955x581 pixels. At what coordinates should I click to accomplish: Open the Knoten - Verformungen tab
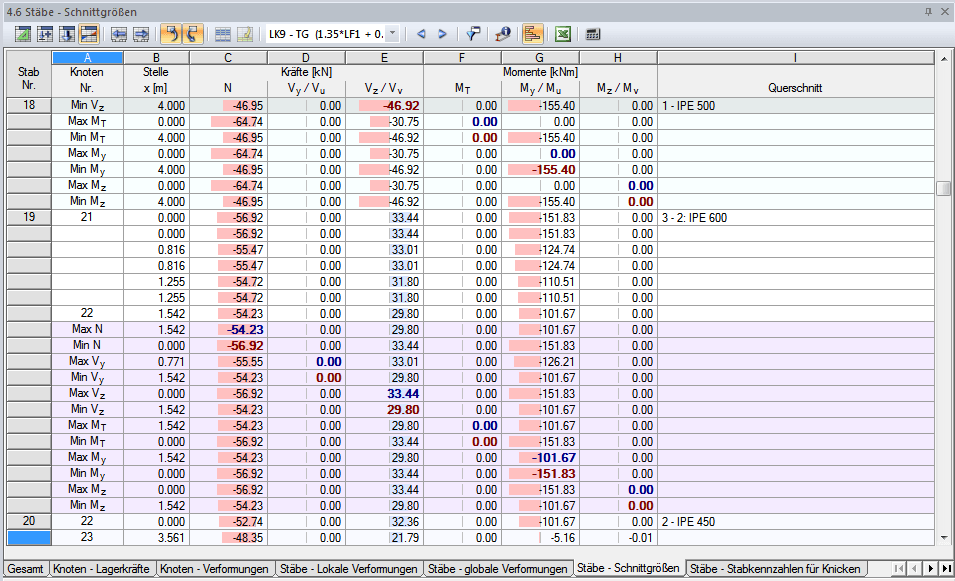pos(214,569)
